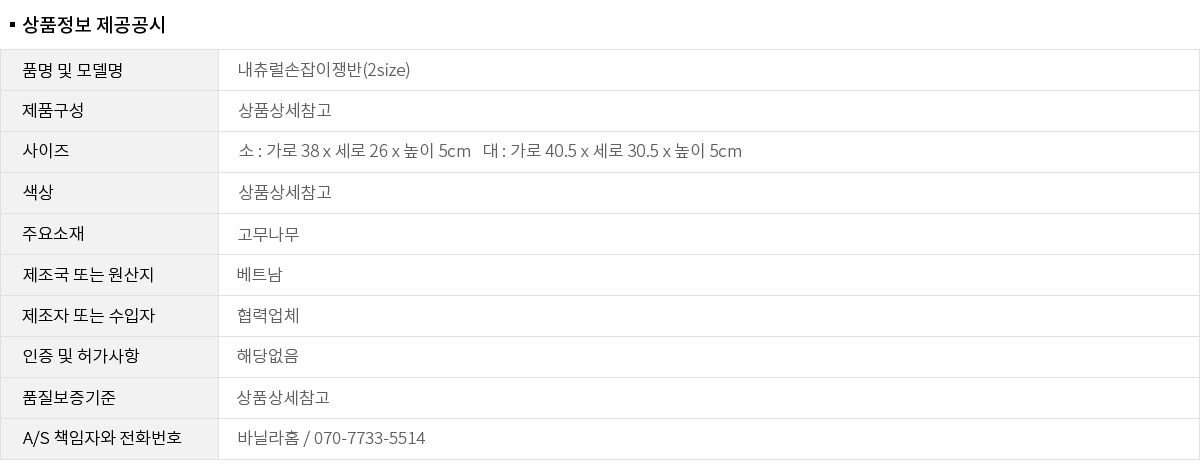Click the 제조자 또는 수입자 label
1200x475 pixels.
[89, 316]
